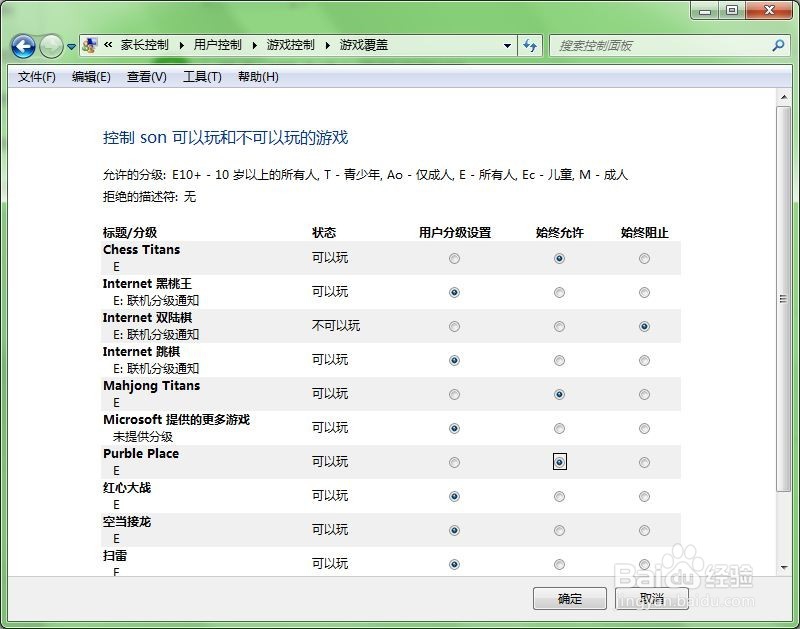
Task: Select 始终阻止 for Mahjong Titans
Action: click(x=644, y=394)
